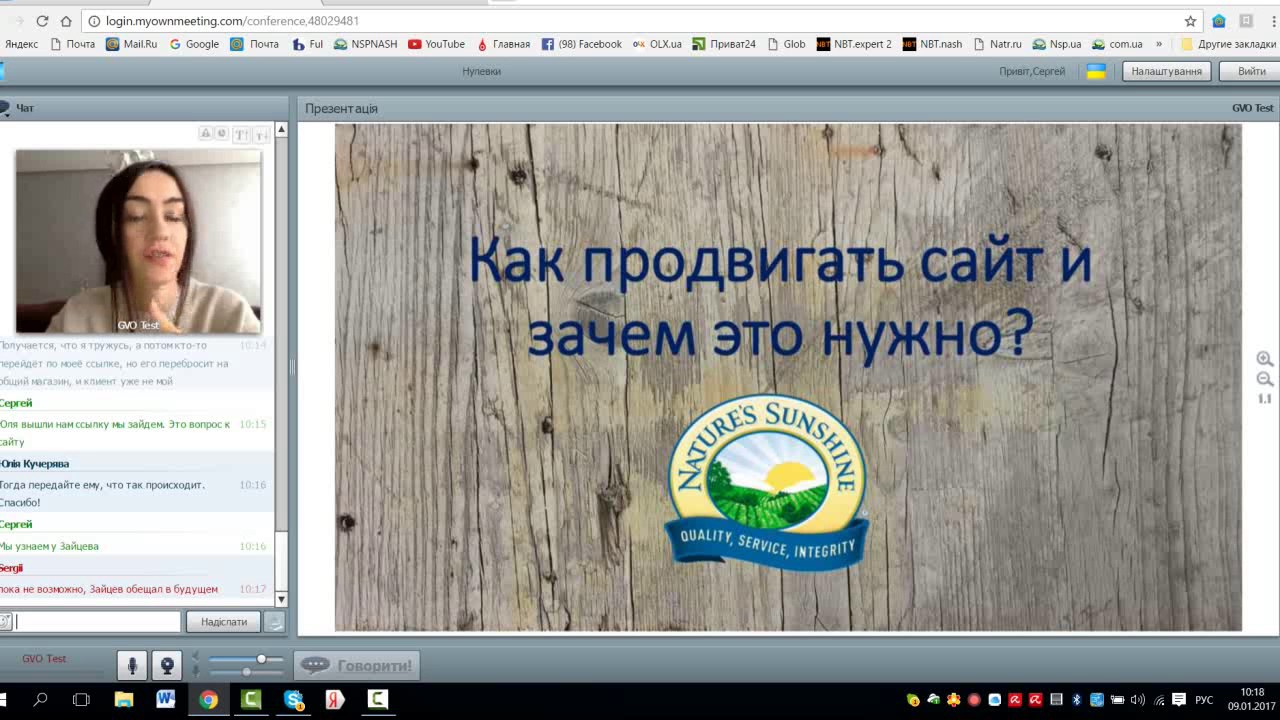Click chat scrollbar up arrow
This screenshot has width=1280, height=720.
click(x=281, y=130)
